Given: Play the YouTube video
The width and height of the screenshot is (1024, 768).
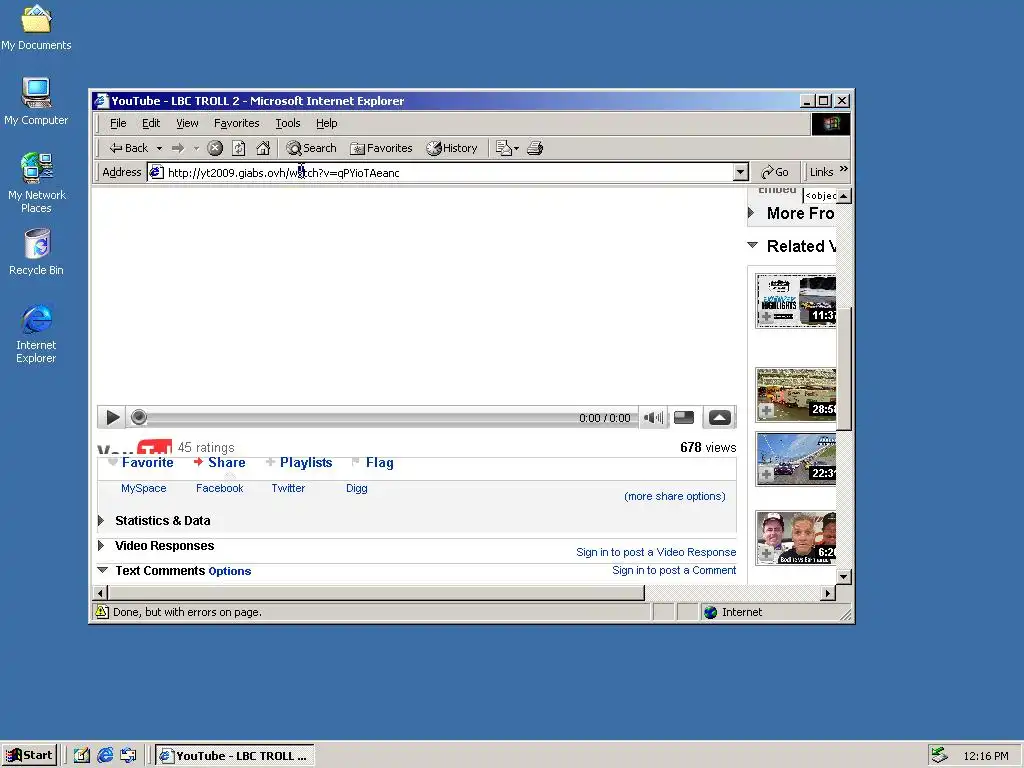Looking at the screenshot, I should pos(112,417).
